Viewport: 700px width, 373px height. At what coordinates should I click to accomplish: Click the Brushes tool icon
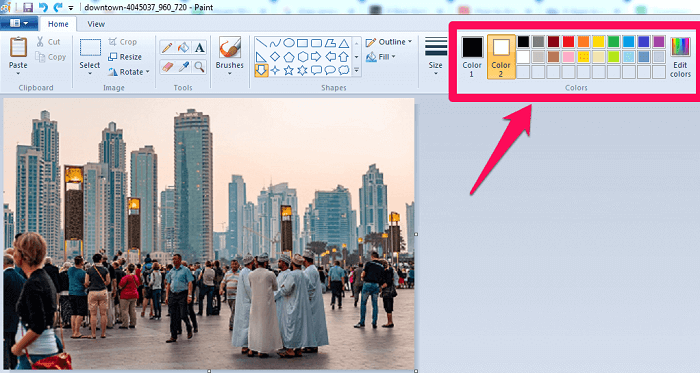230,47
